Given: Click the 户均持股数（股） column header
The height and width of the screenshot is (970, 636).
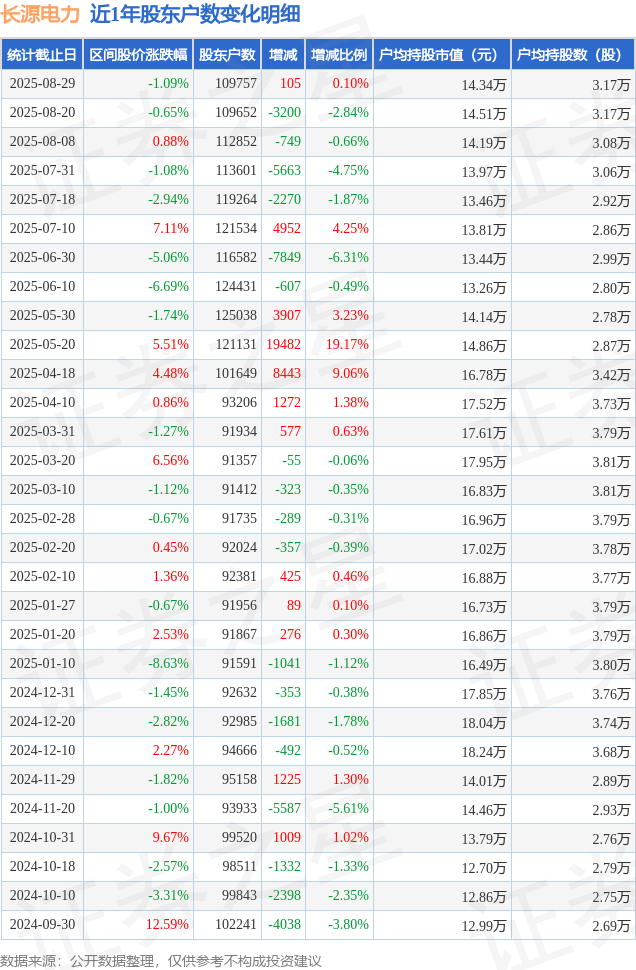Looking at the screenshot, I should 569,55.
